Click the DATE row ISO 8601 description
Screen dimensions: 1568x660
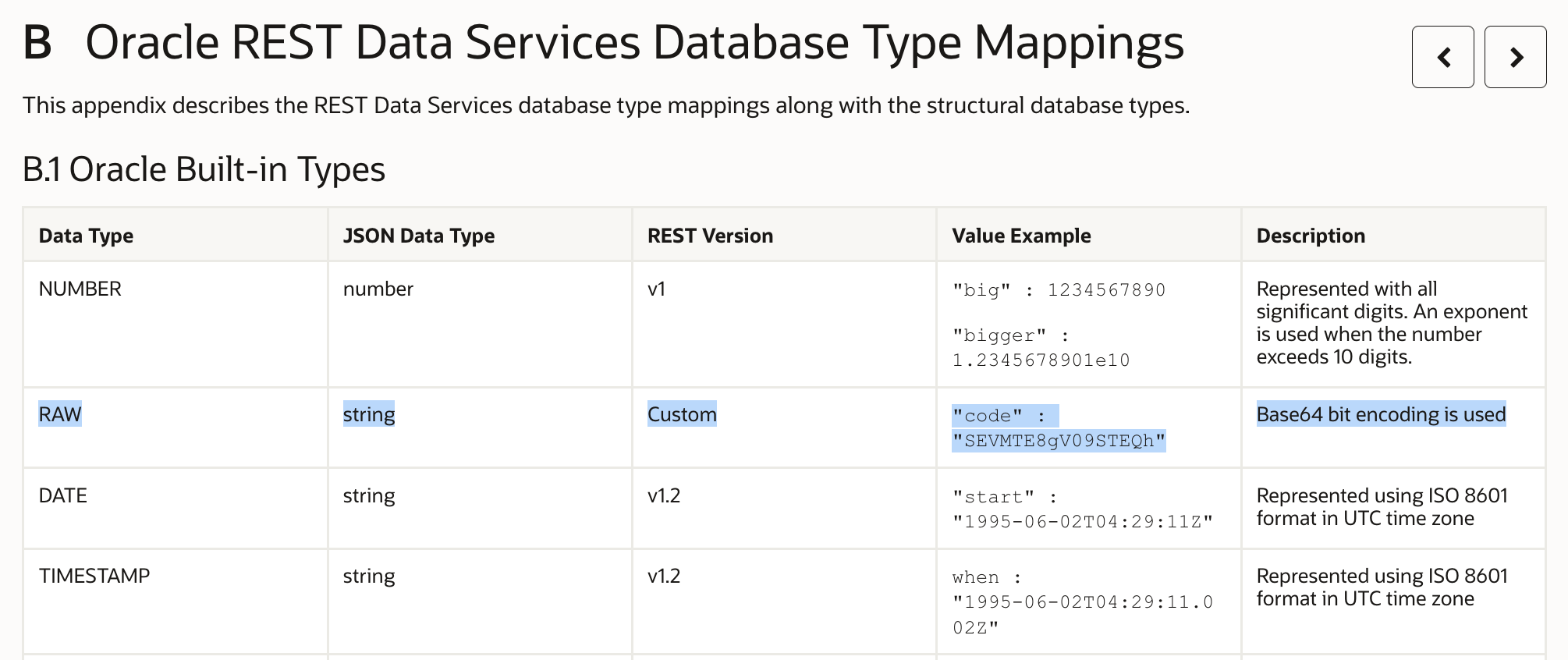pos(1382,507)
